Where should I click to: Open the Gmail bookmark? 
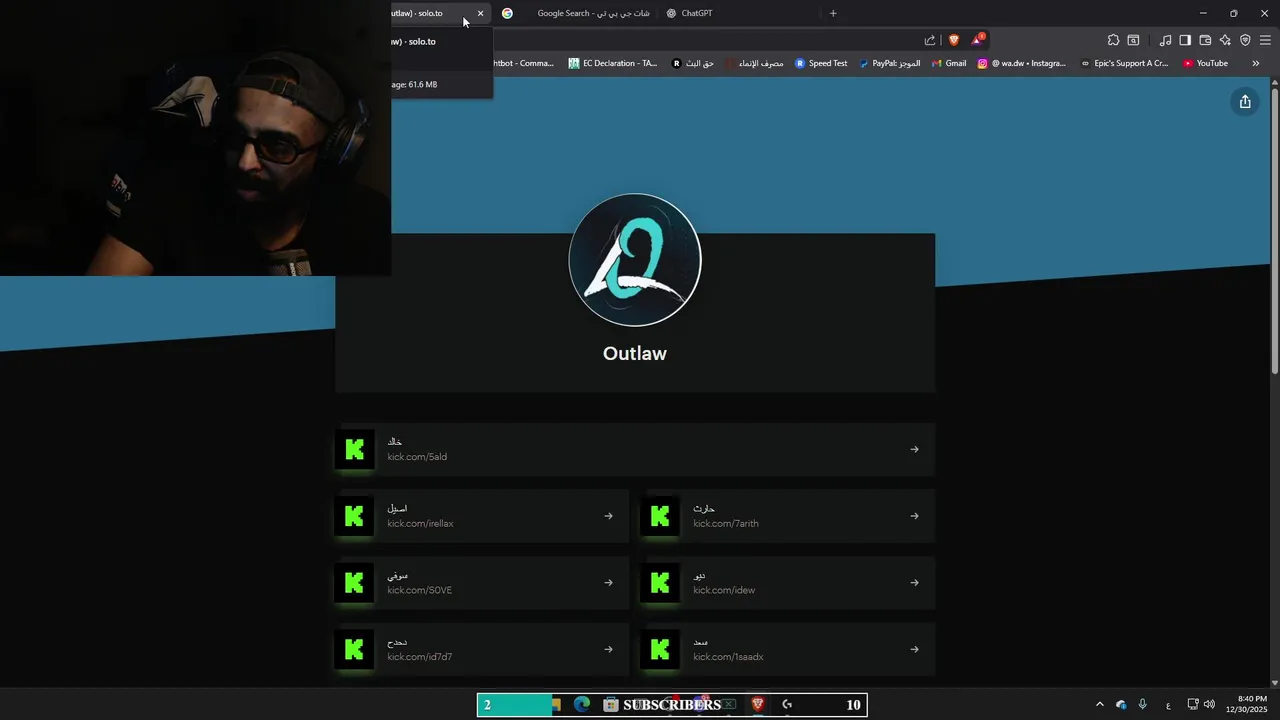[948, 63]
